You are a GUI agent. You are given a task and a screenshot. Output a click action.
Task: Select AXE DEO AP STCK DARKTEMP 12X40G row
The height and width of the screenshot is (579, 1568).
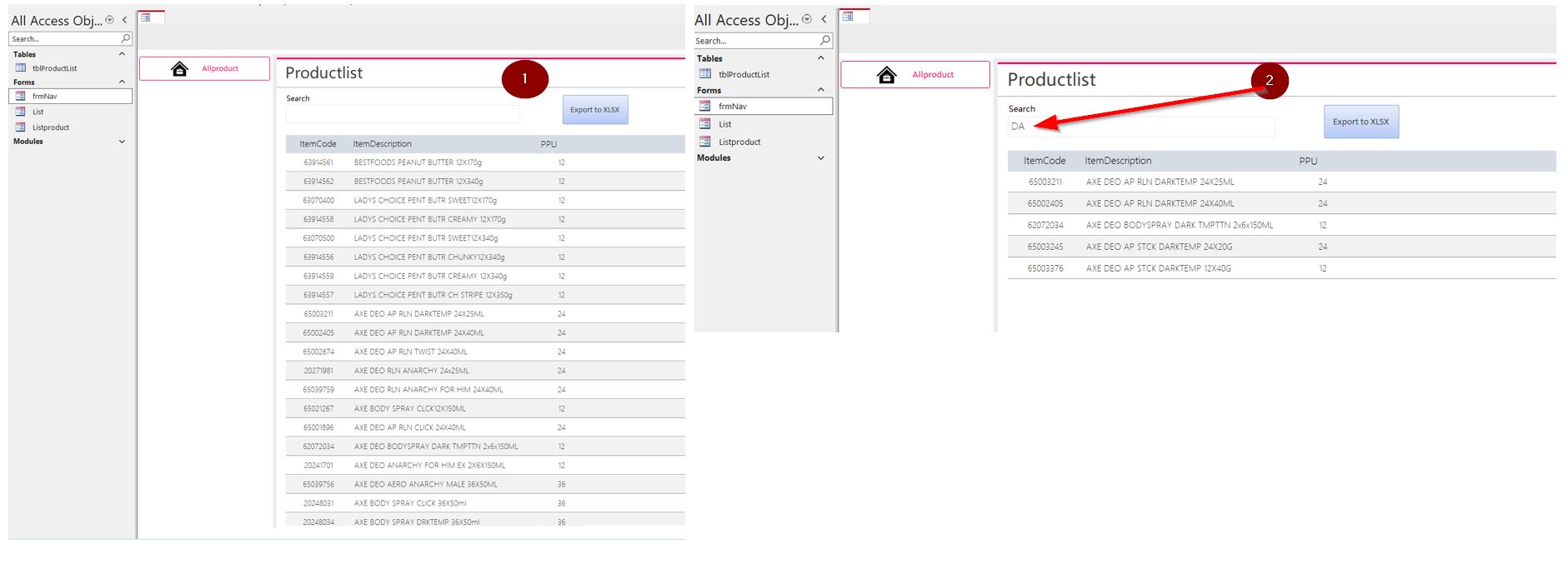coord(1282,268)
